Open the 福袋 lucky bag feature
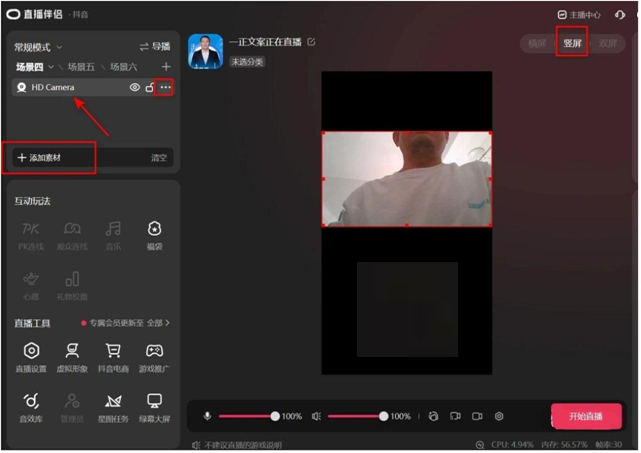This screenshot has height=453, width=641. (x=154, y=234)
